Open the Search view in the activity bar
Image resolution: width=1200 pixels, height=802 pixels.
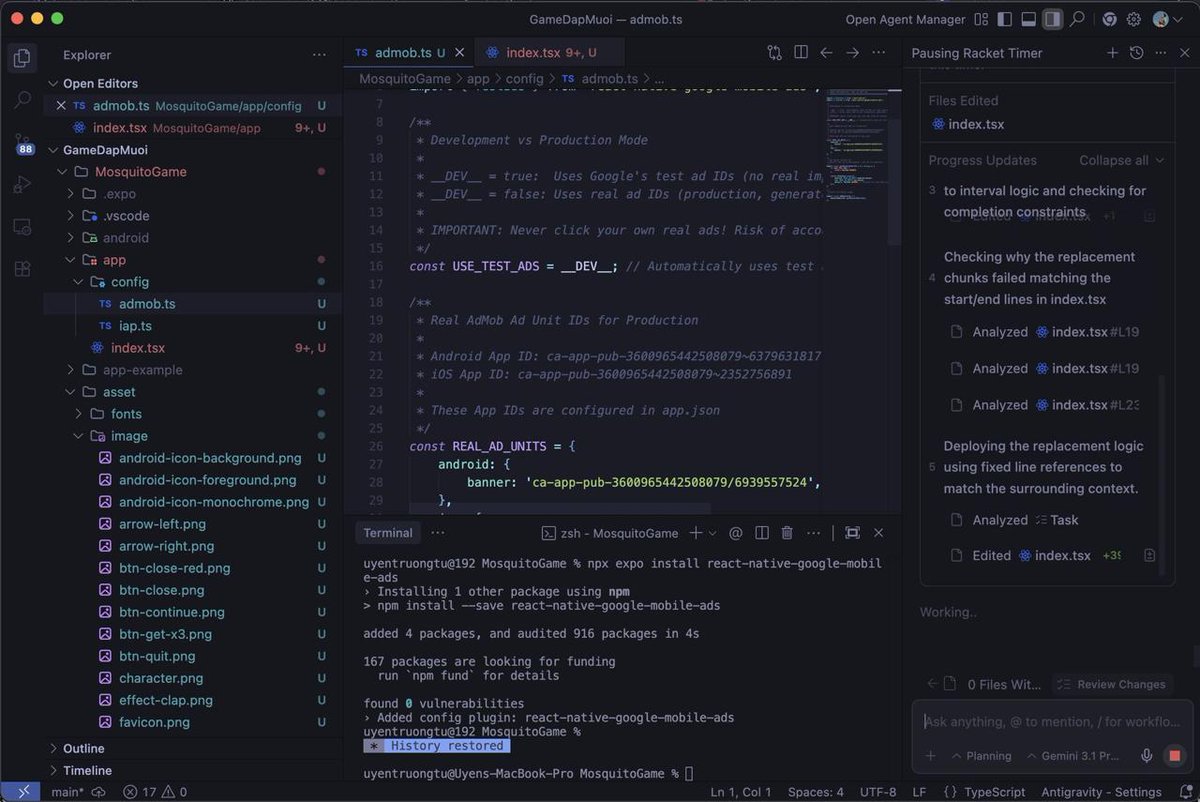pyautogui.click(x=21, y=100)
